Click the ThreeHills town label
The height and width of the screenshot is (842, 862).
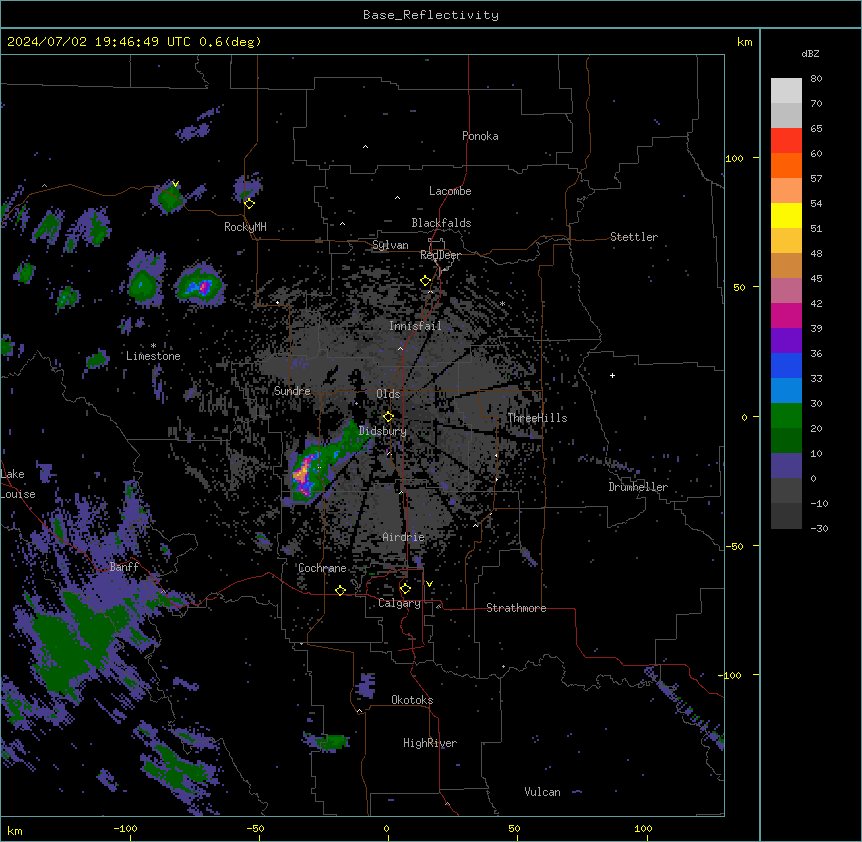537,418
